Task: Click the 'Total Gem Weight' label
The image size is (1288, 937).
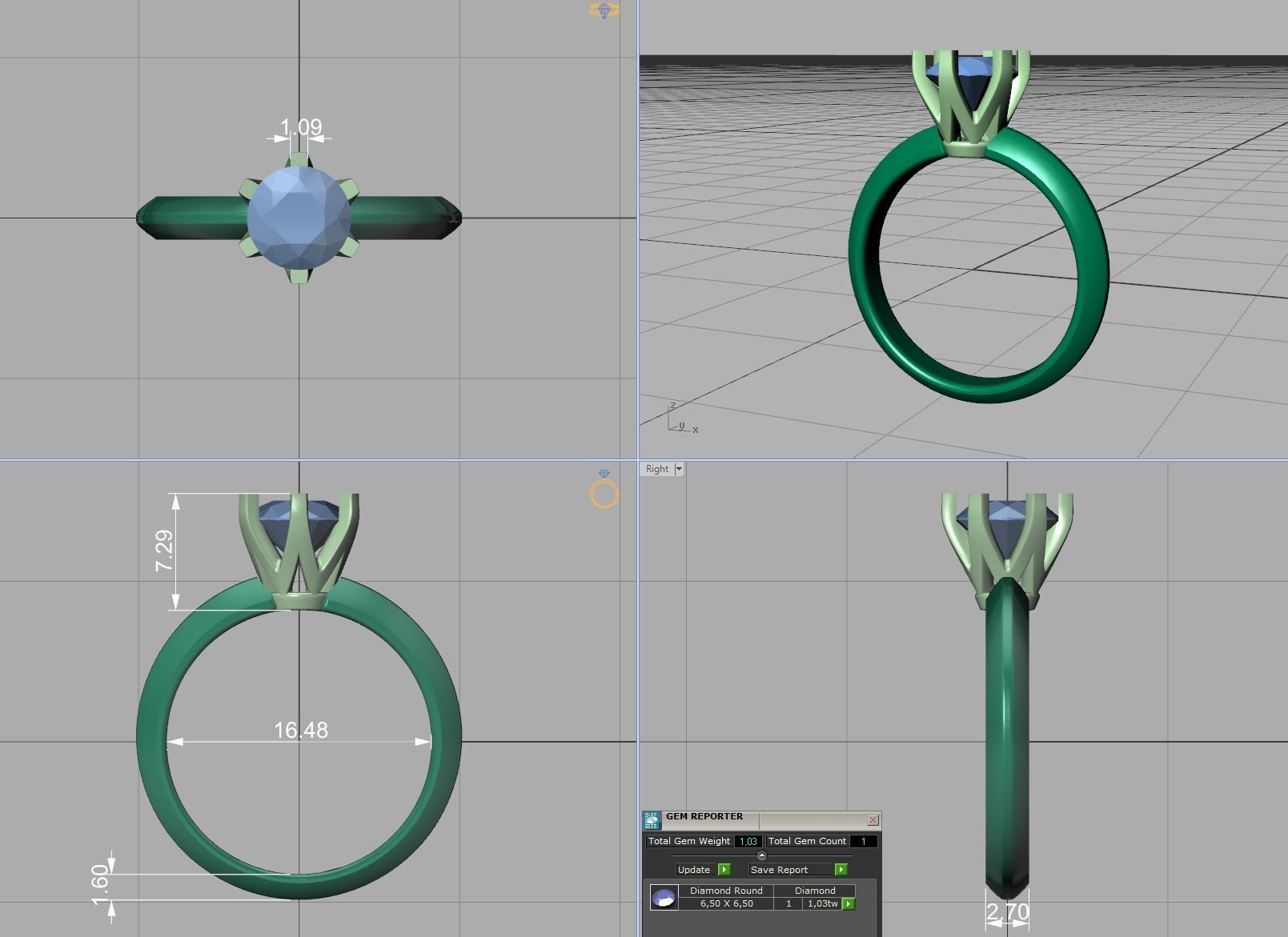Action: (x=689, y=841)
